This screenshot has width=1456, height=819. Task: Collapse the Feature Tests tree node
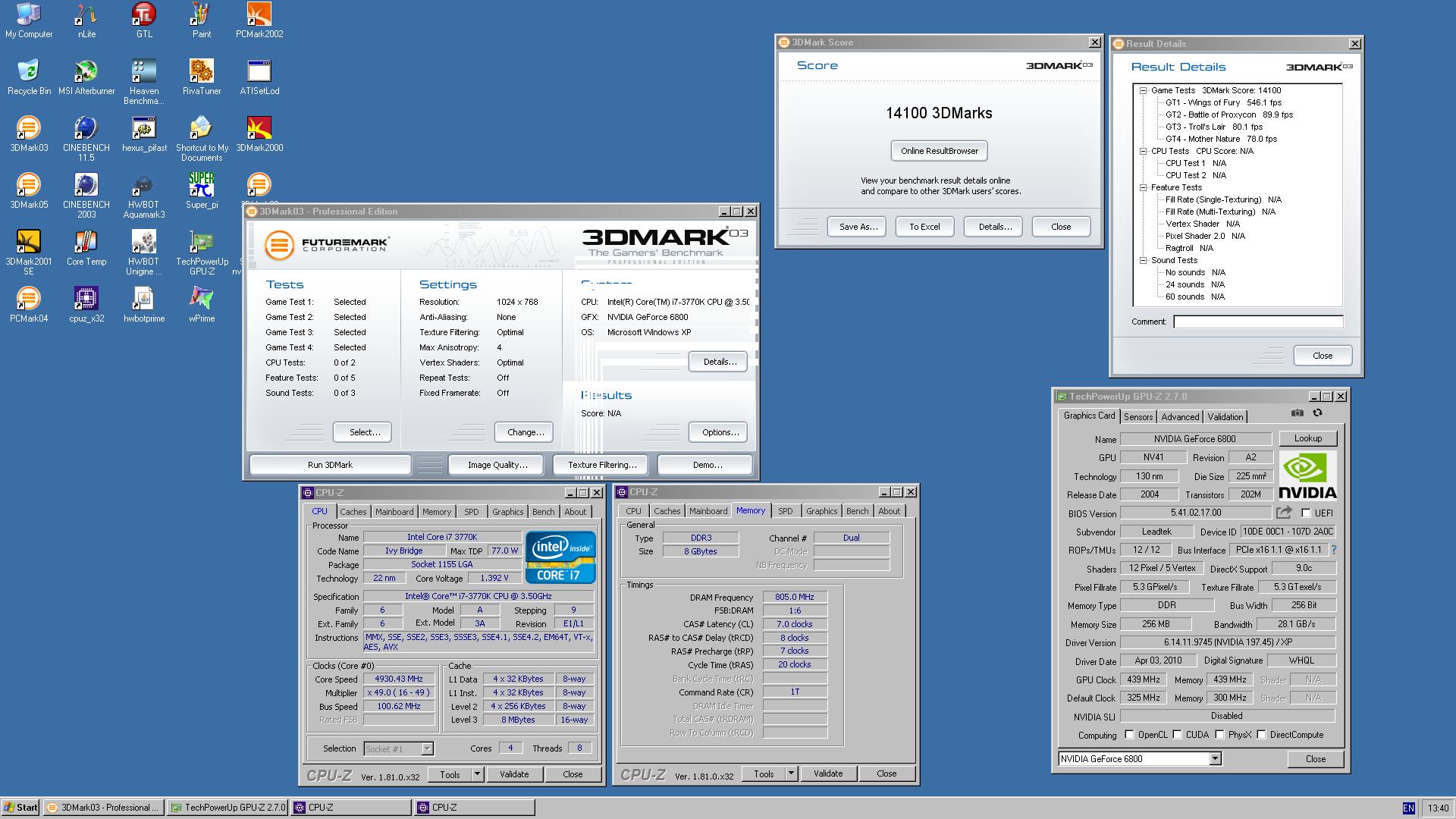tap(1143, 187)
